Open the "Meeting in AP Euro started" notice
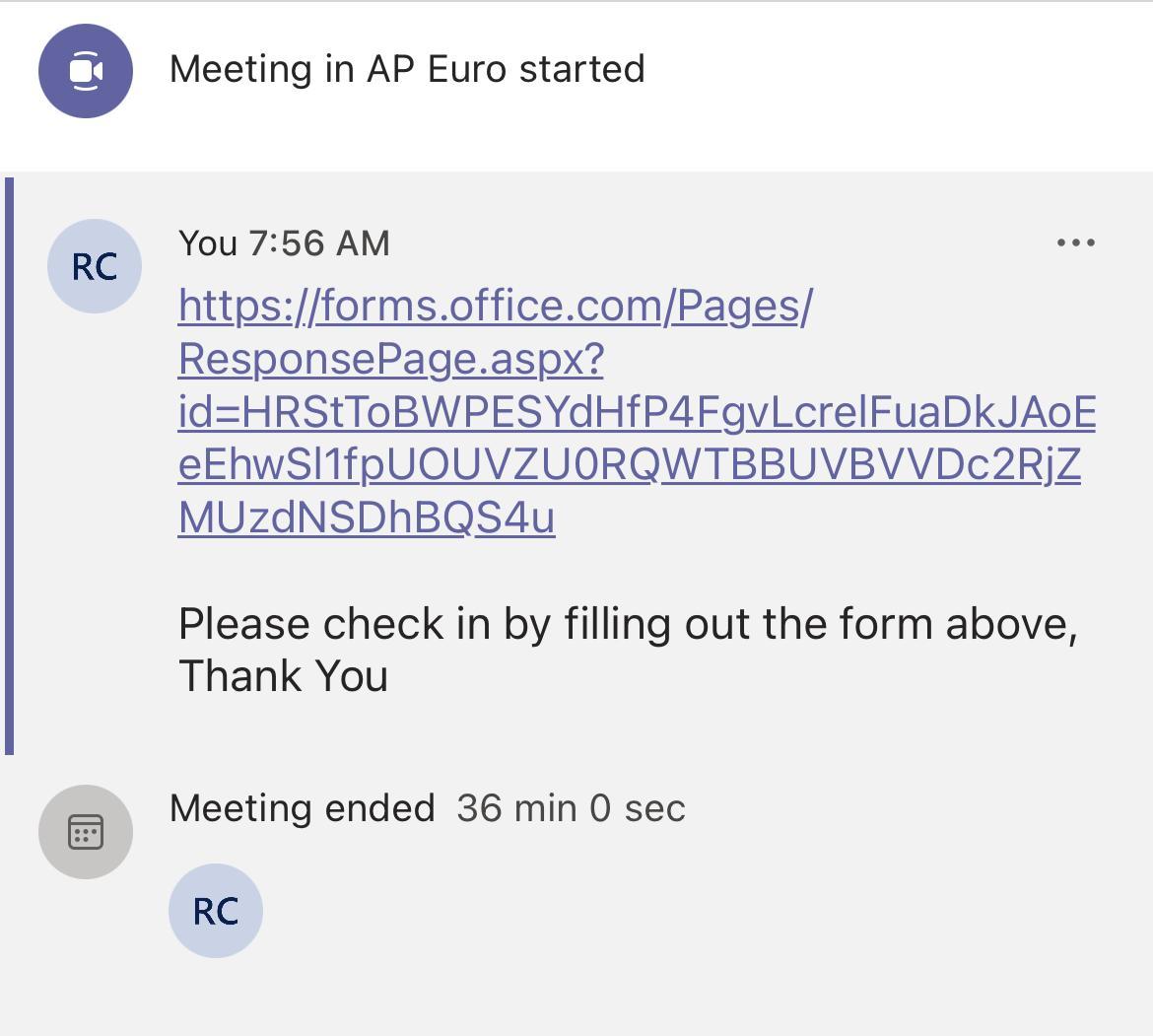This screenshot has height=1036, width=1153. [x=406, y=69]
